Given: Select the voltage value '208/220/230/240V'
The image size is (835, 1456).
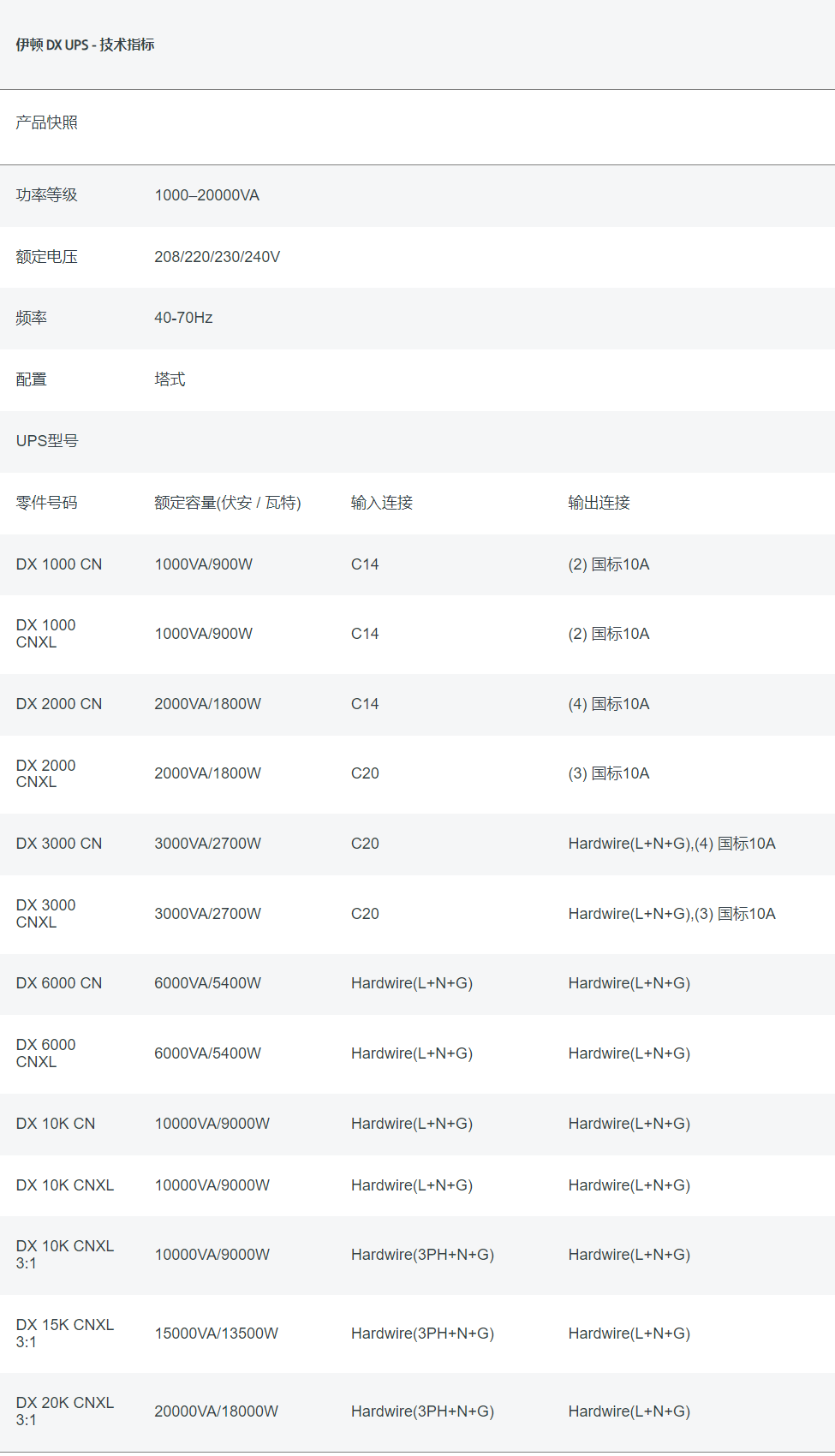Looking at the screenshot, I should tap(218, 257).
